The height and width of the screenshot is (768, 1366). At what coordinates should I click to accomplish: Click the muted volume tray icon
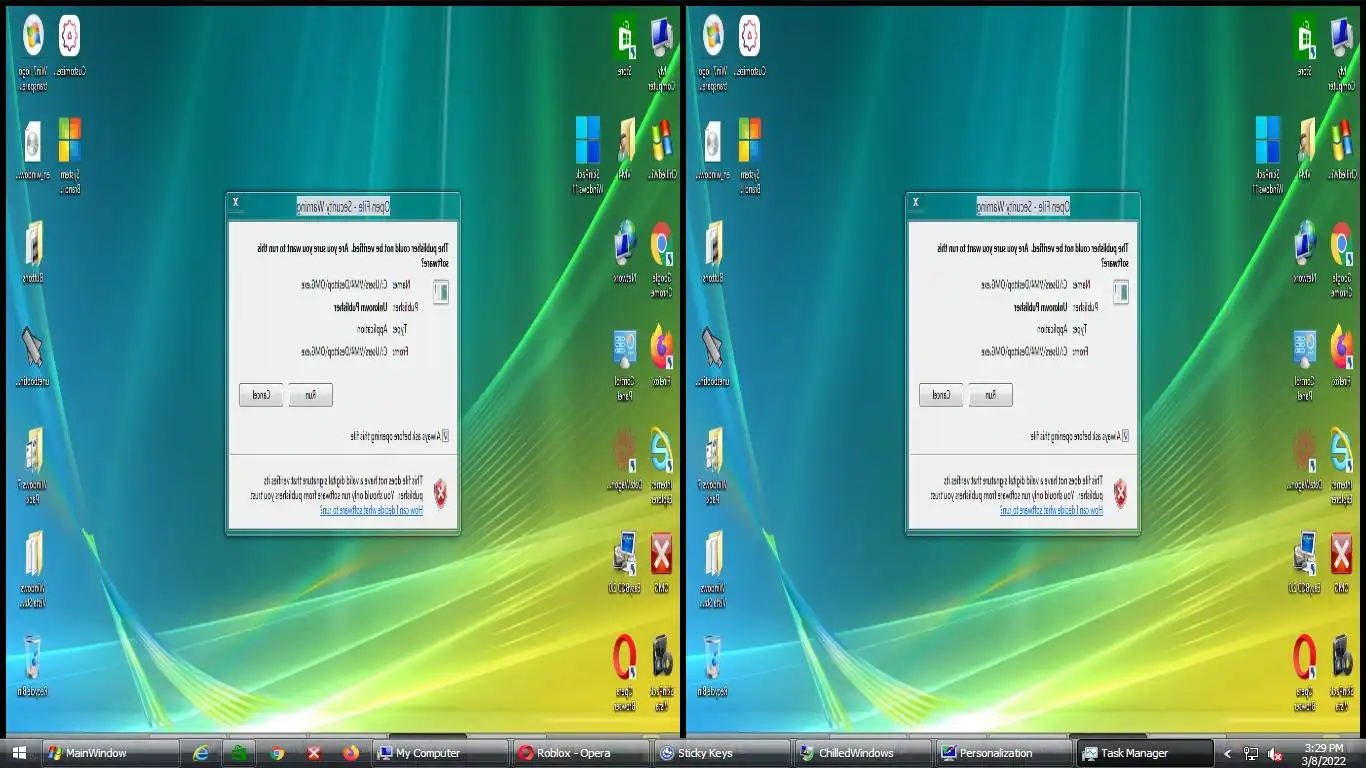[1275, 754]
